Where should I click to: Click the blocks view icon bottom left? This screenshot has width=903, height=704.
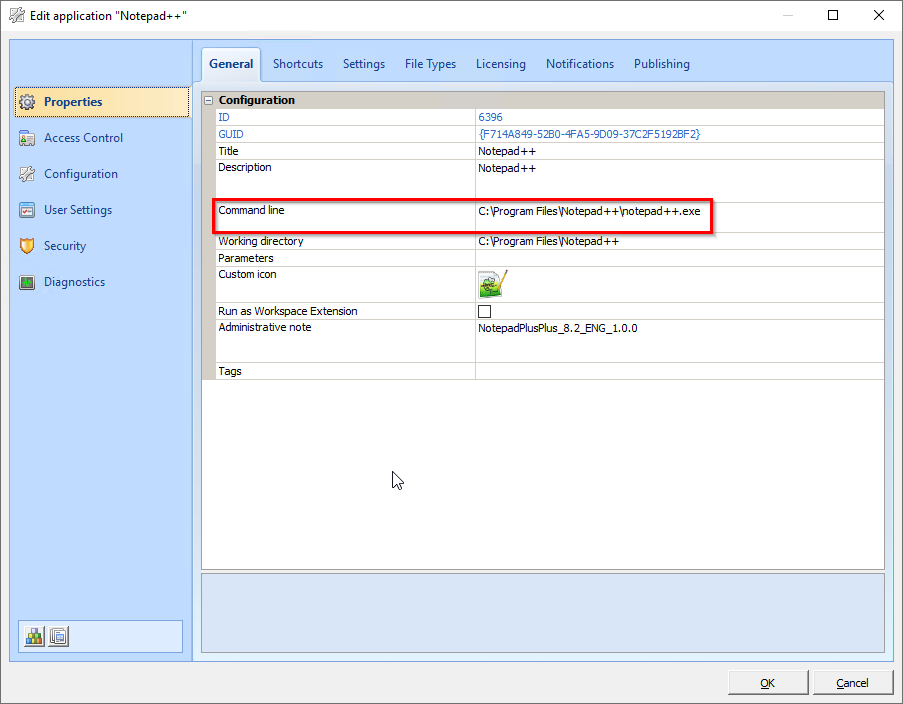tap(33, 636)
